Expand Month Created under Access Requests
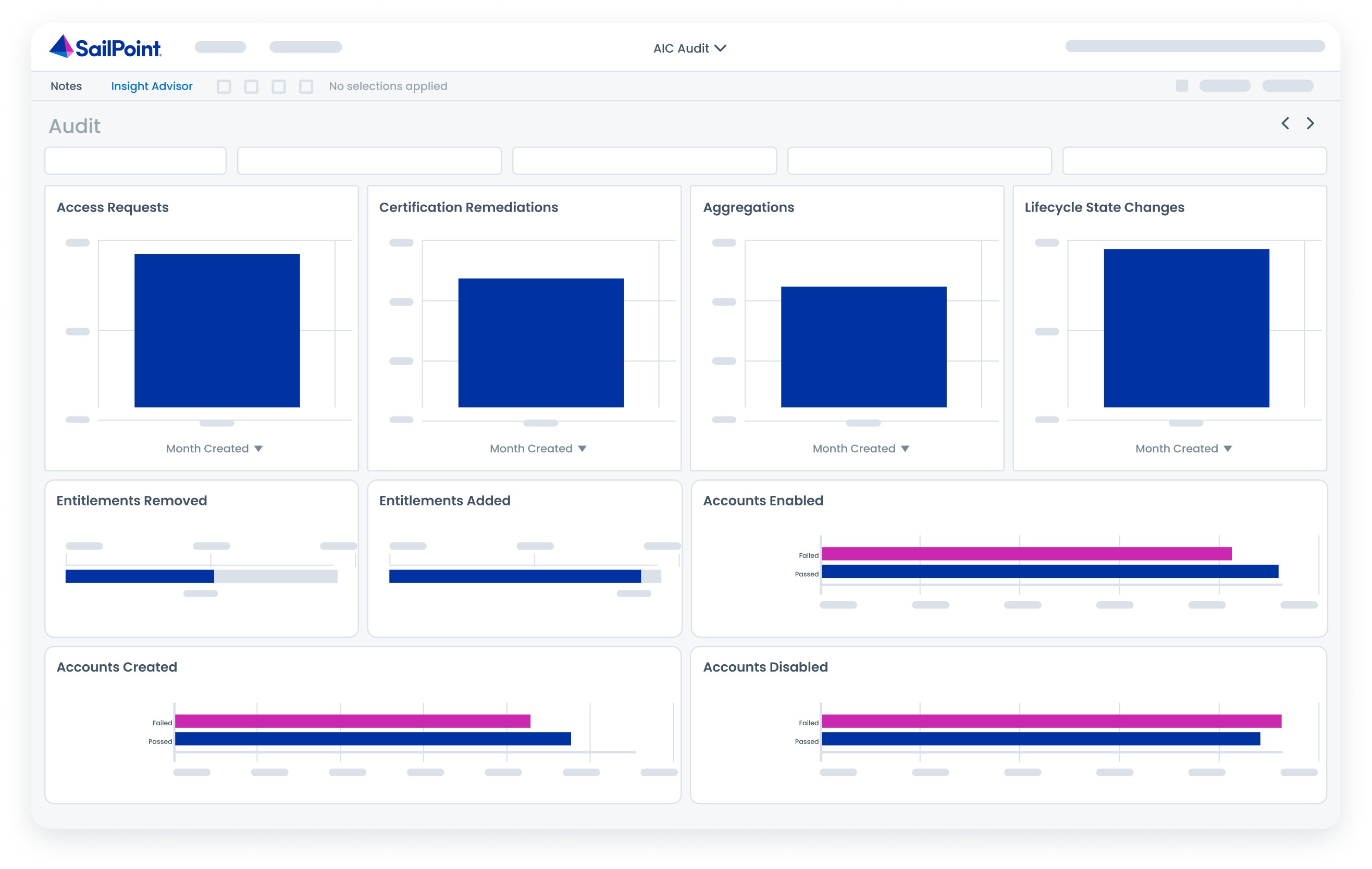 [x=214, y=449]
